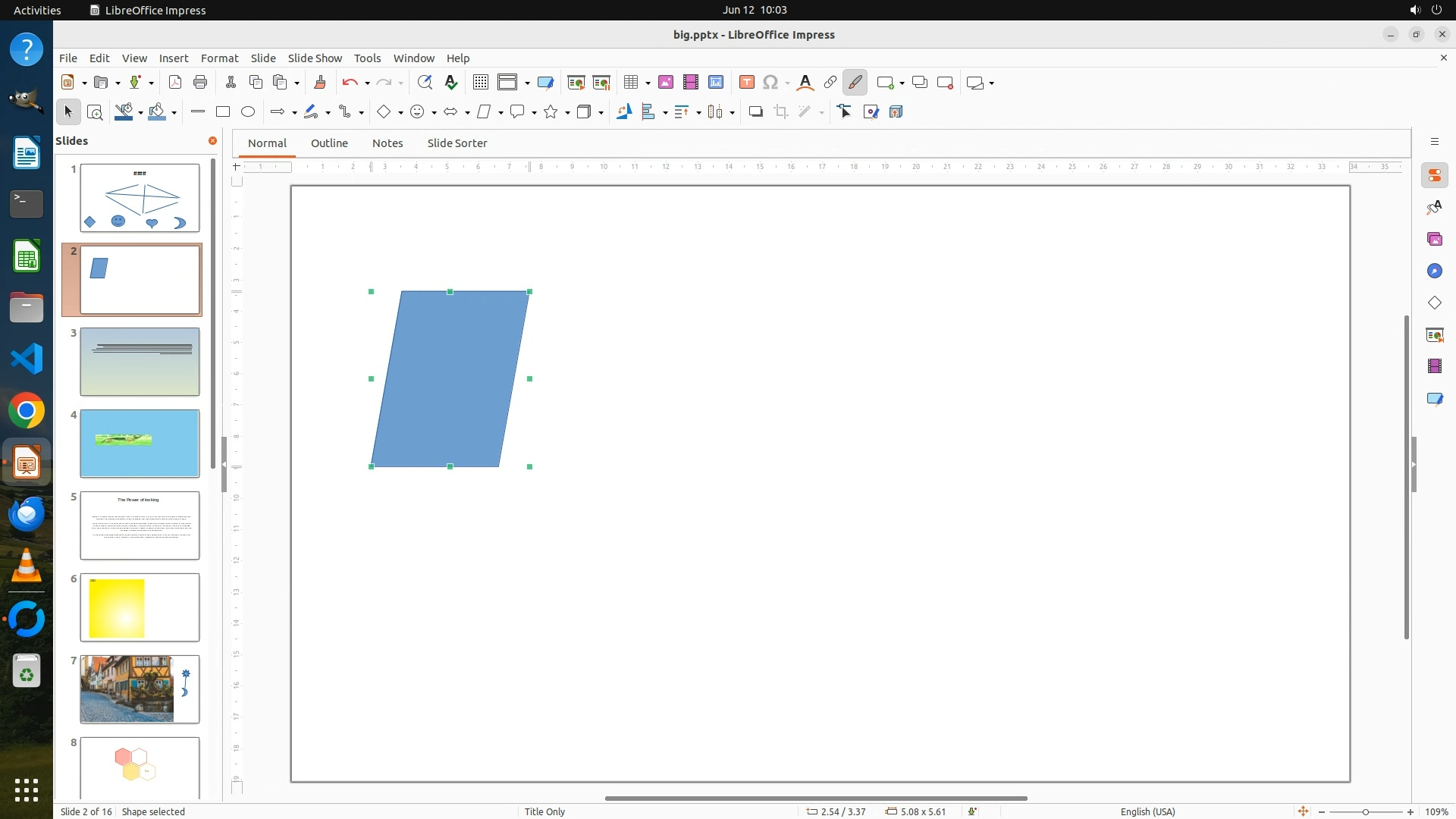Toggle the Show Draw Functions highlighter button
This screenshot has height=819, width=1456.
pyautogui.click(x=855, y=83)
